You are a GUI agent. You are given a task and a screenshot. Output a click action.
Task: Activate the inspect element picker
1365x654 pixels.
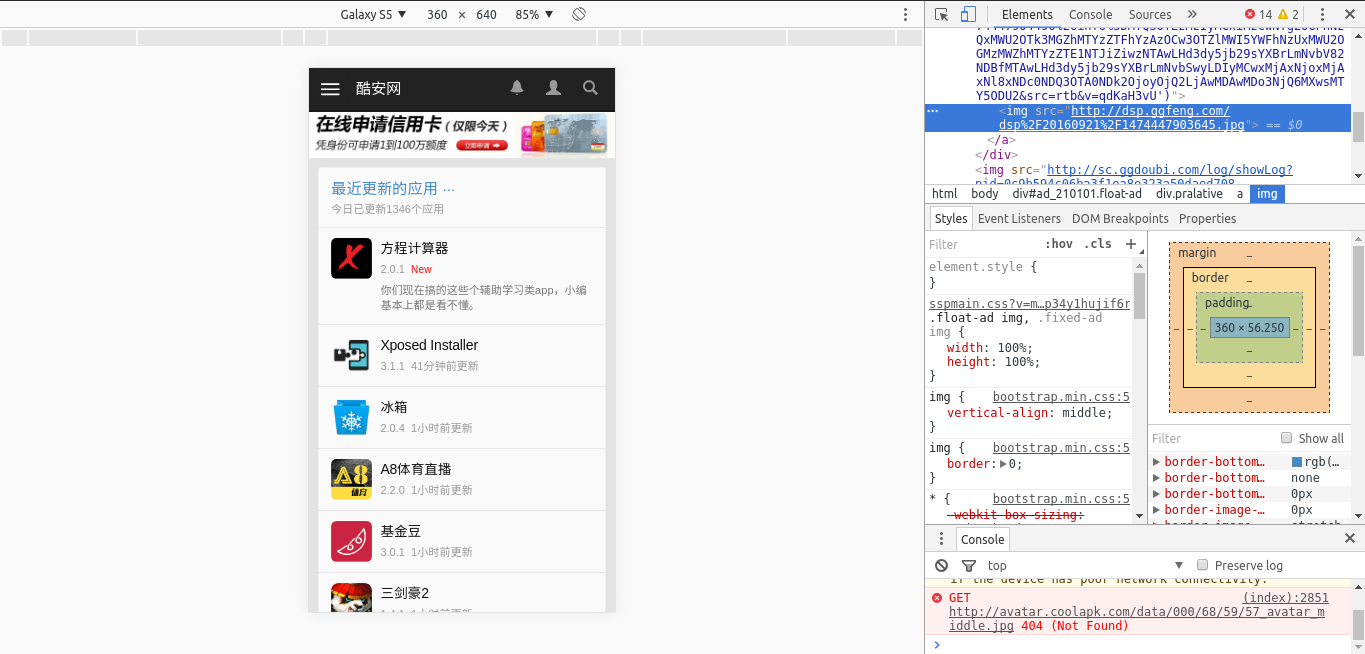pos(942,14)
